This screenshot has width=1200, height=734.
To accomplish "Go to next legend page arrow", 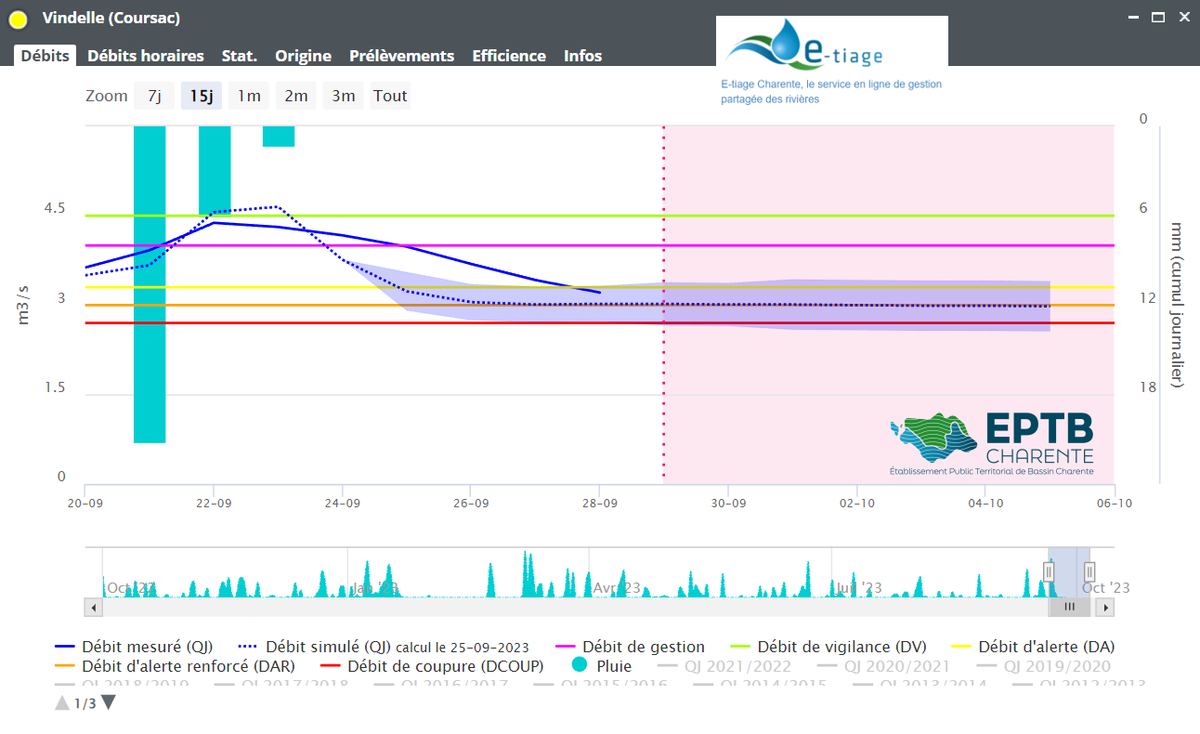I will [109, 703].
